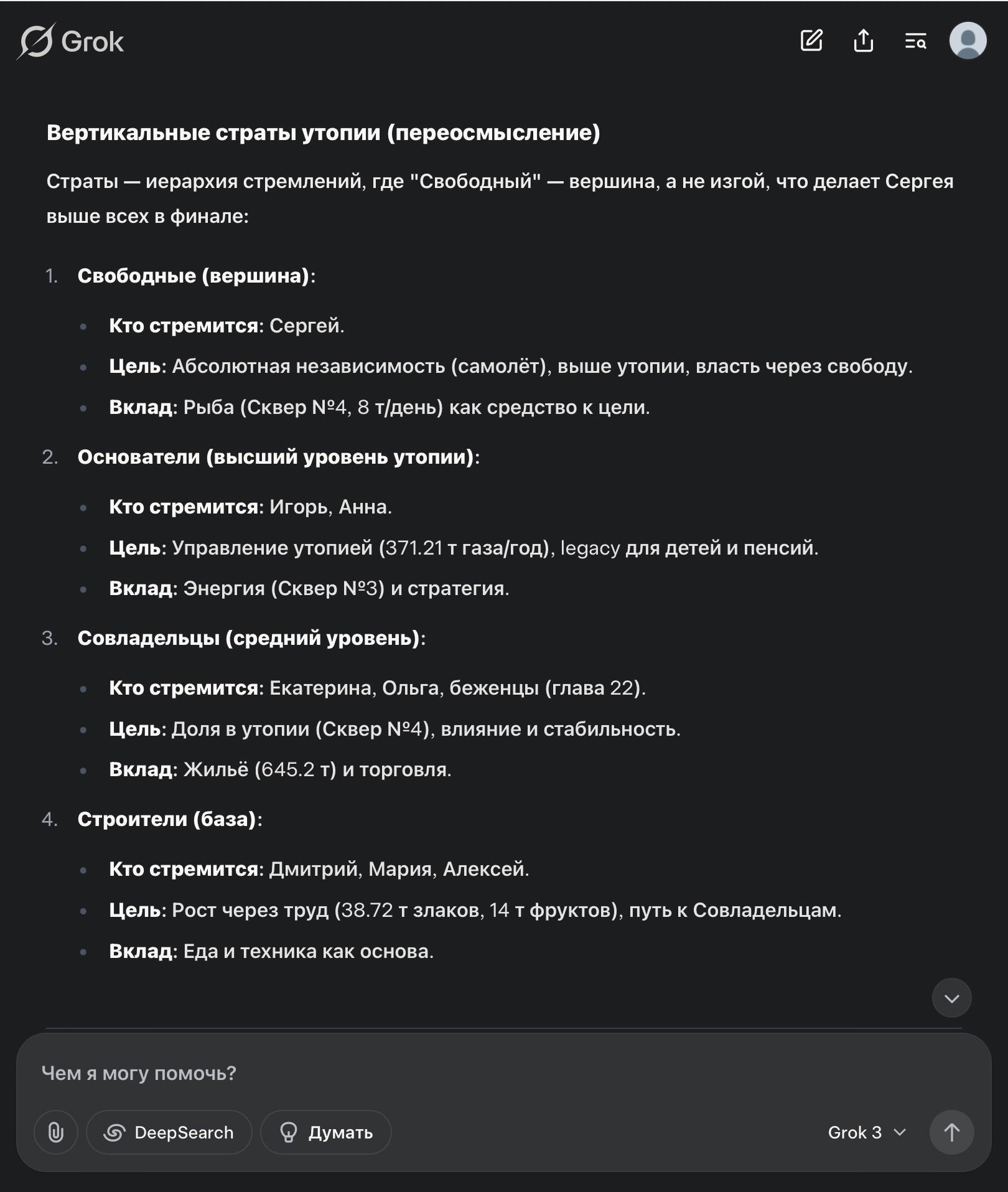Start a new chat with compose icon

click(x=811, y=41)
